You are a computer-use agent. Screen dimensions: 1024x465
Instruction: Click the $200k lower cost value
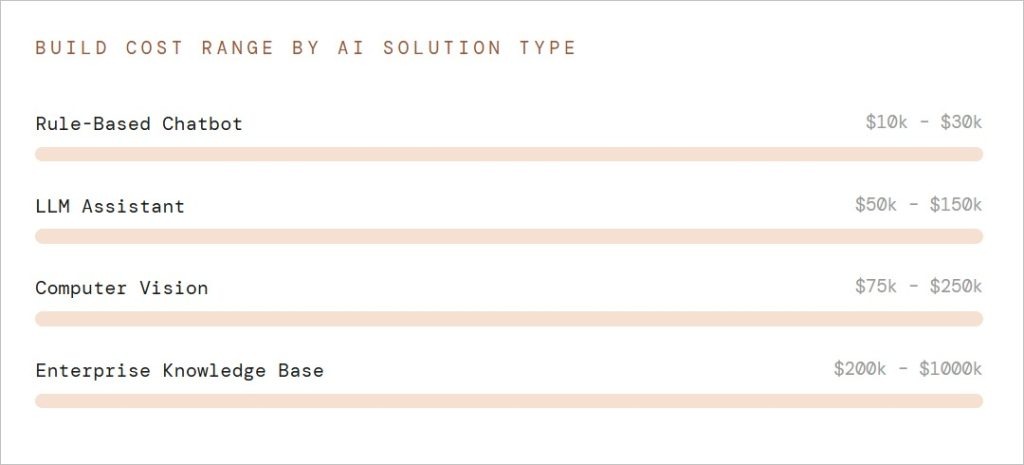(x=860, y=368)
